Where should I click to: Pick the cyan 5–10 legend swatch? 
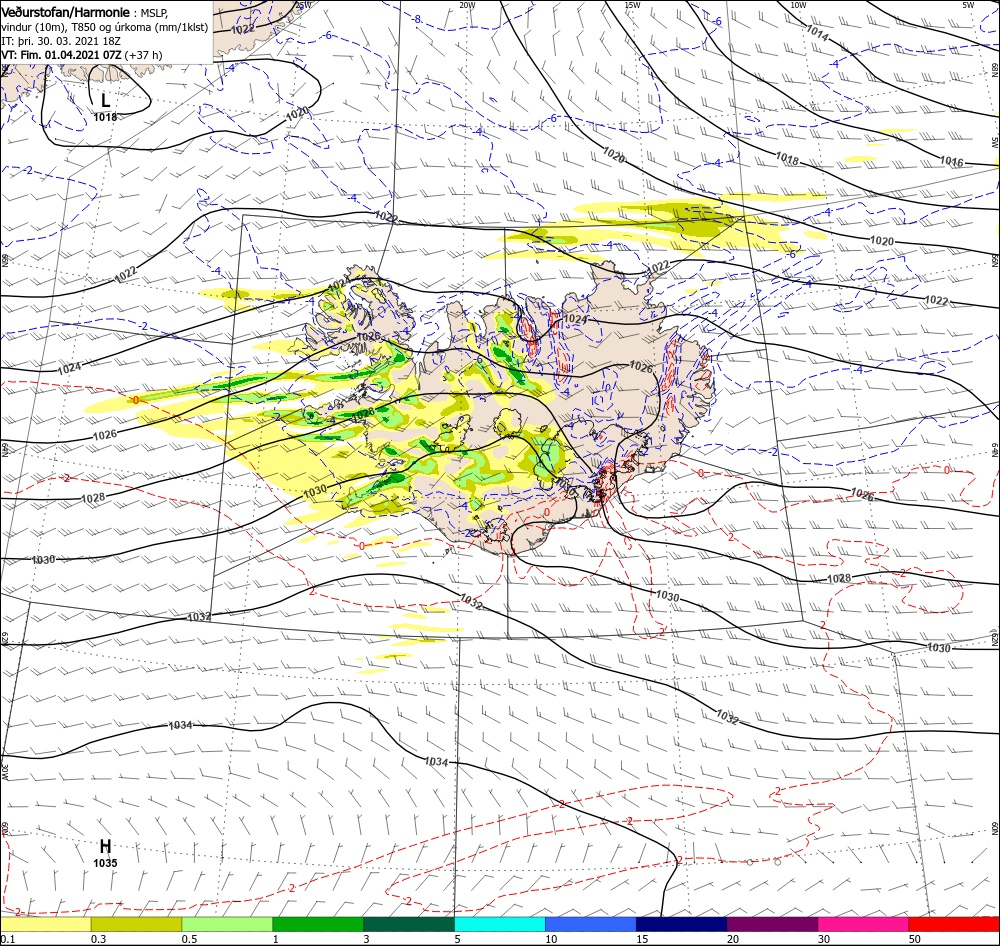click(500, 924)
